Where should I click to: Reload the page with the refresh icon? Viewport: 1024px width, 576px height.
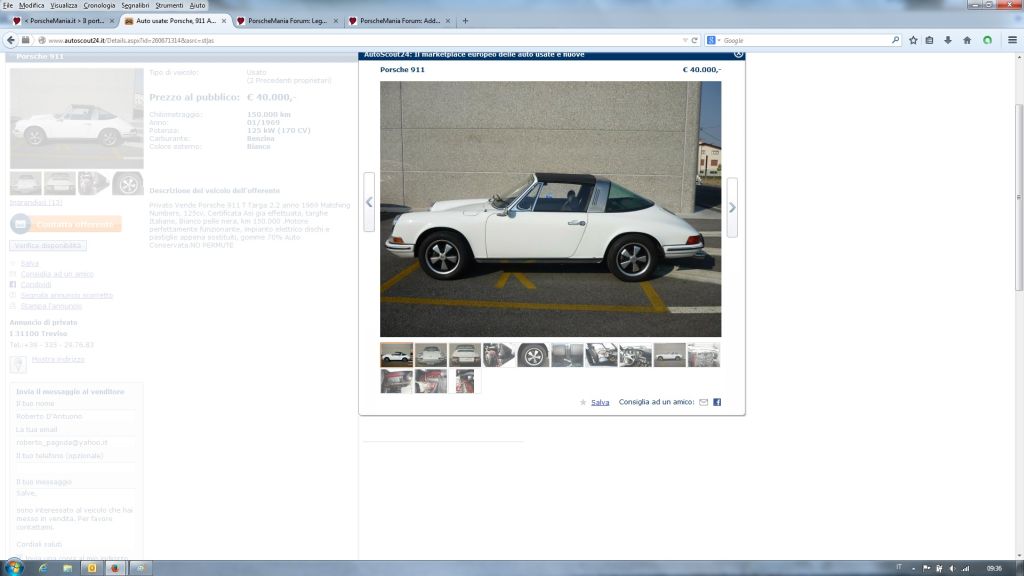click(x=694, y=40)
